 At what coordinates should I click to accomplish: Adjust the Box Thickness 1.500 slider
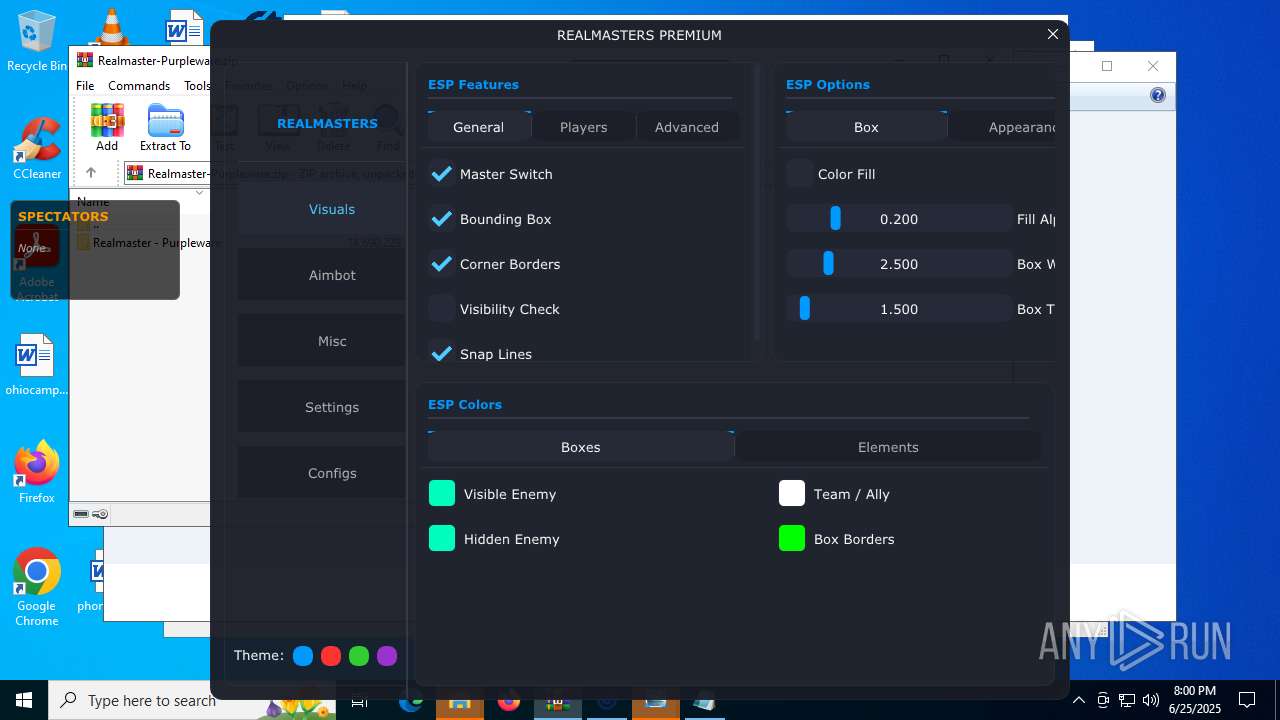pos(899,309)
